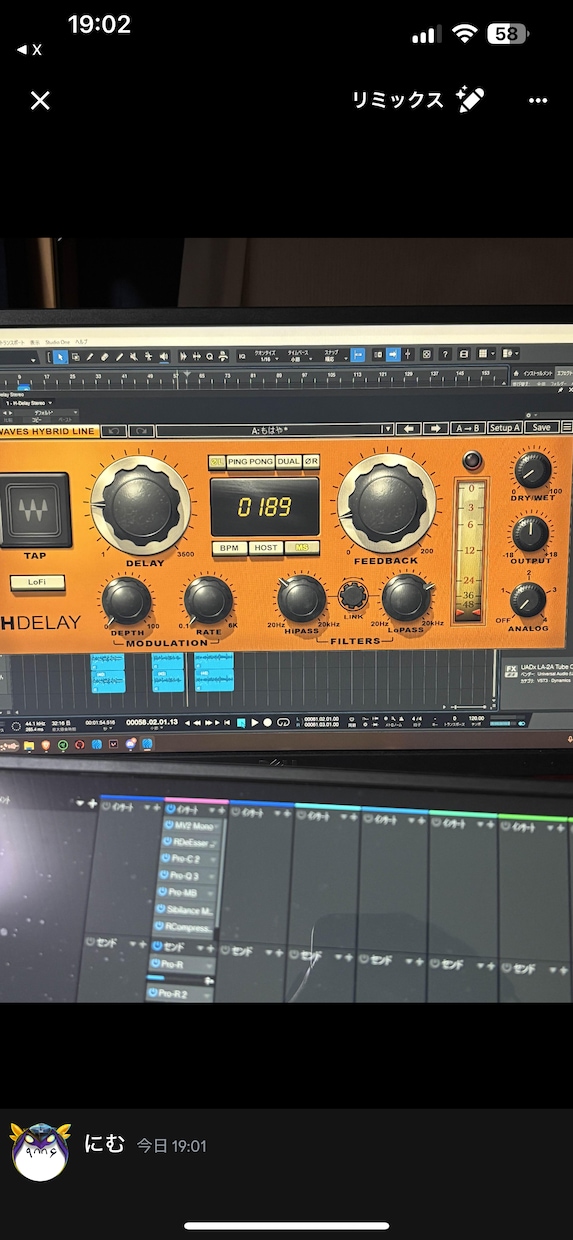Set the ANALOG mode knob
The image size is (573, 1240).
click(x=528, y=599)
